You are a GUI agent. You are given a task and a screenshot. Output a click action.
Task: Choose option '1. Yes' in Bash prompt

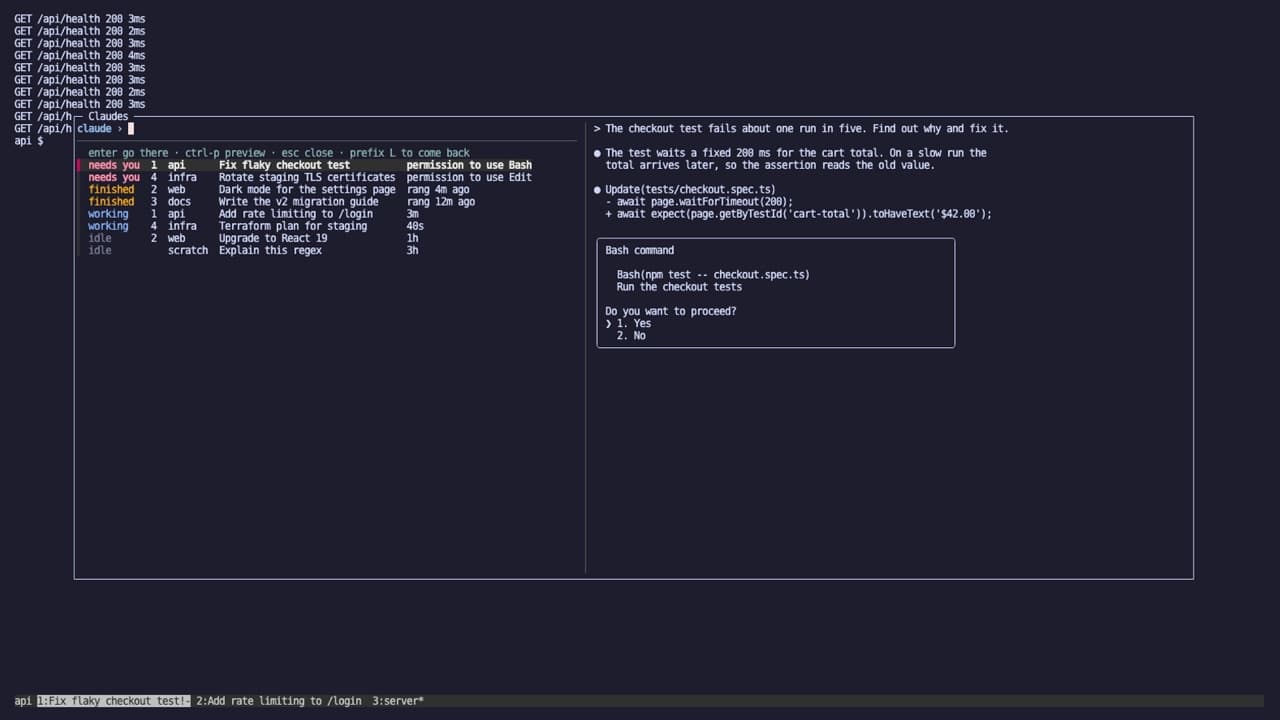click(x=628, y=323)
